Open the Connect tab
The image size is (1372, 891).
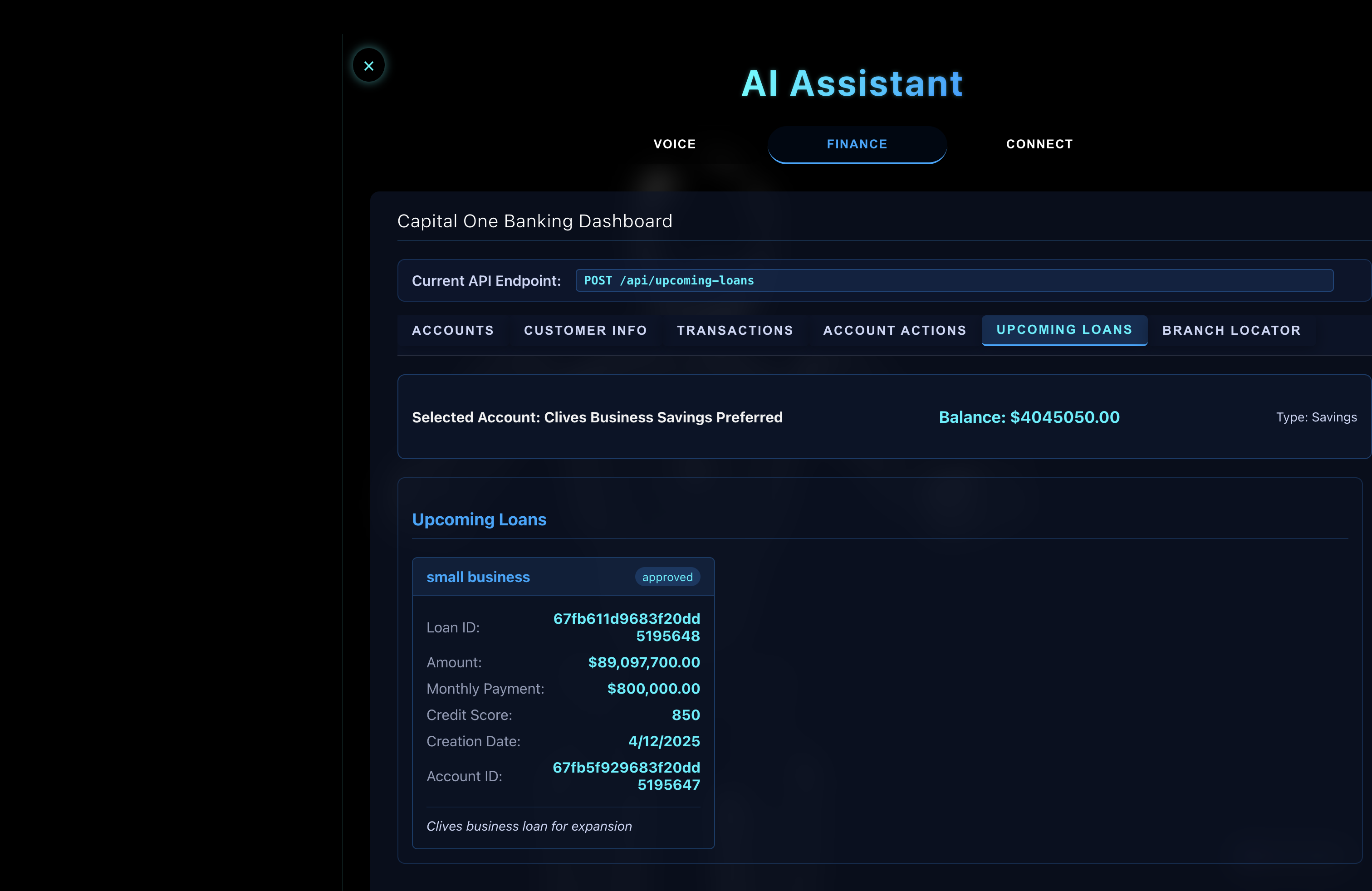point(1039,144)
